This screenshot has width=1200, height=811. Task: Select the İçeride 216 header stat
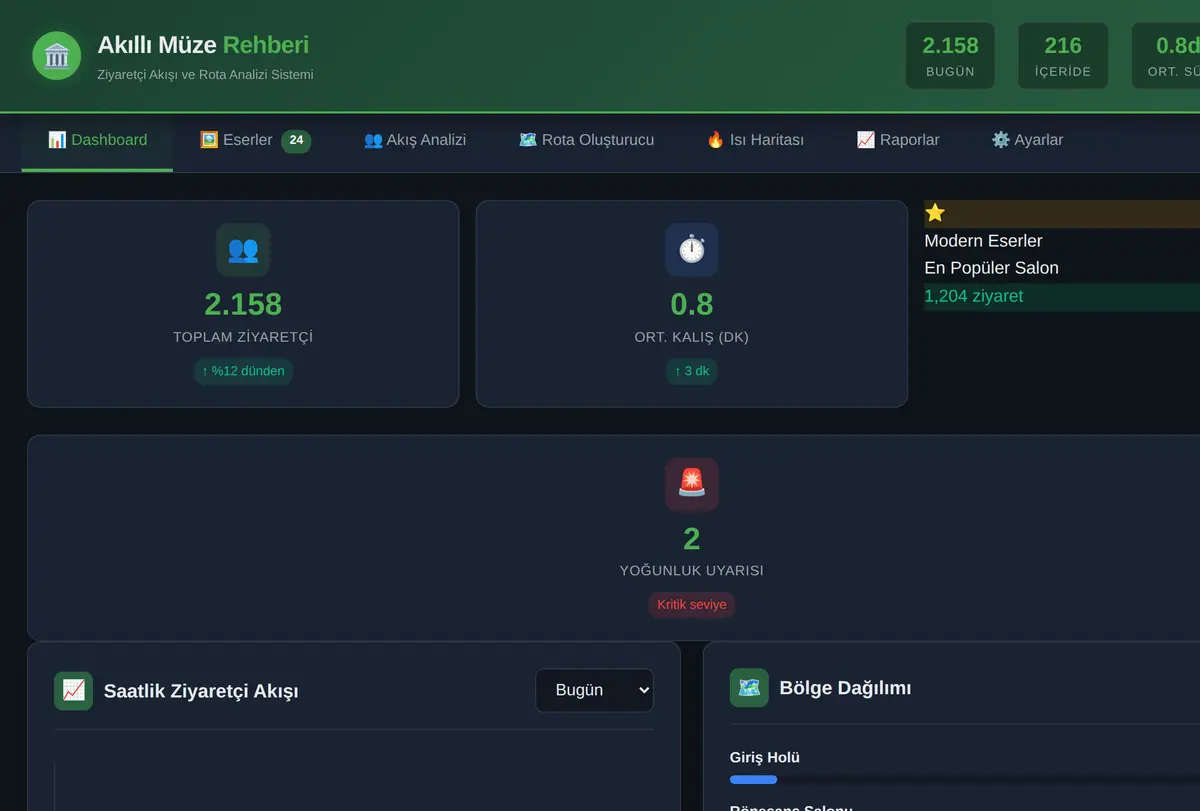click(x=1063, y=56)
